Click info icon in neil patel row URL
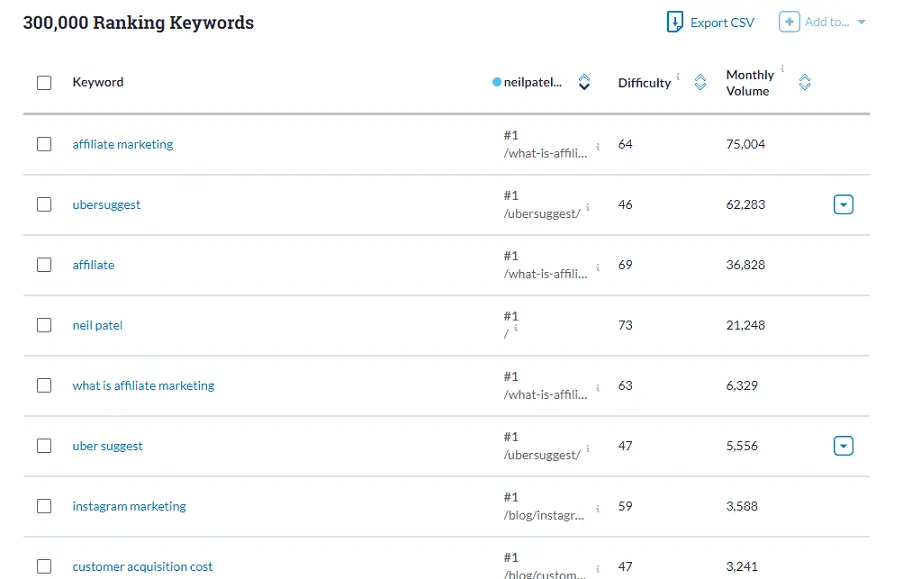 tap(516, 327)
